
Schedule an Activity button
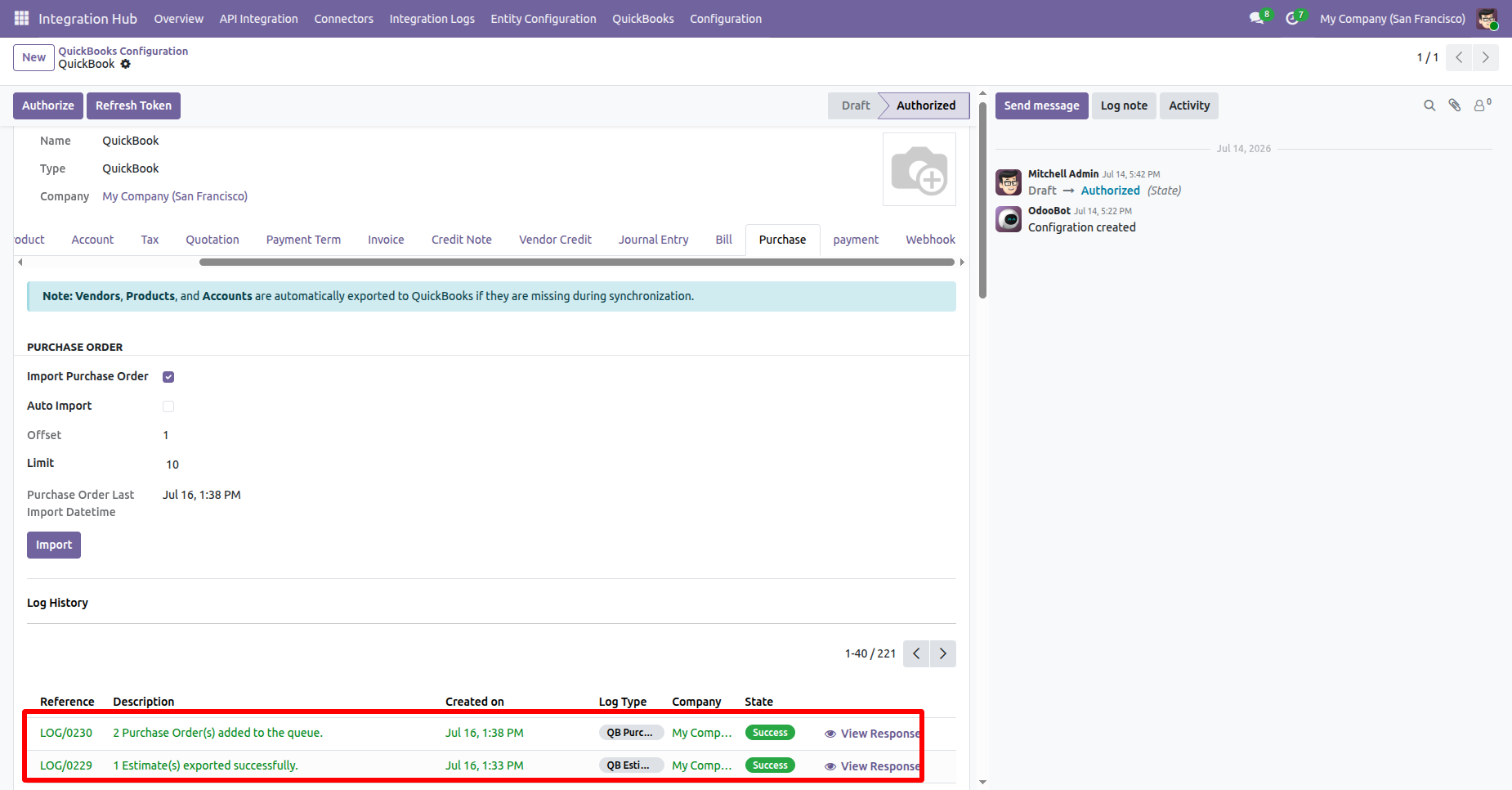coord(1189,105)
